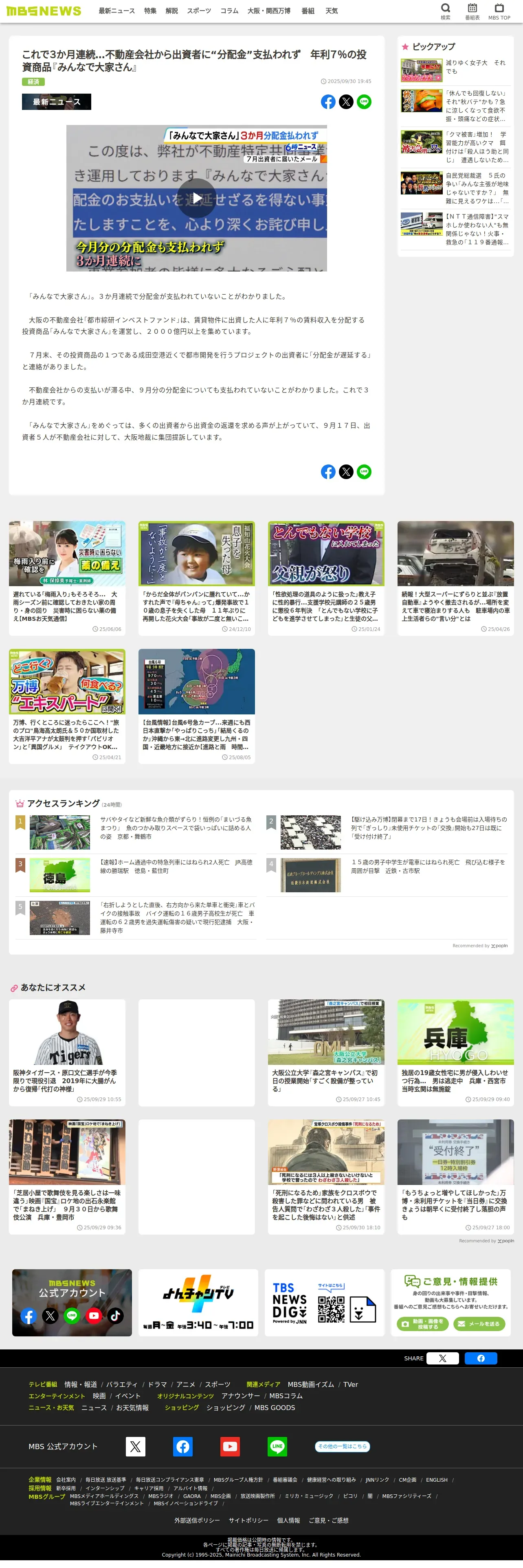Open recommended story 大阪公立大学 森之宮キャンパス
The image size is (523, 1568).
(326, 1052)
